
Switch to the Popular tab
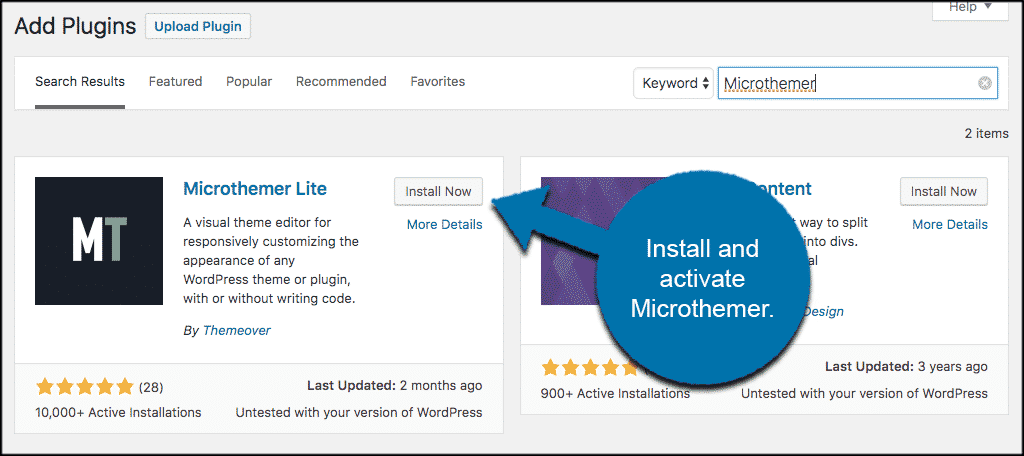pyautogui.click(x=249, y=82)
